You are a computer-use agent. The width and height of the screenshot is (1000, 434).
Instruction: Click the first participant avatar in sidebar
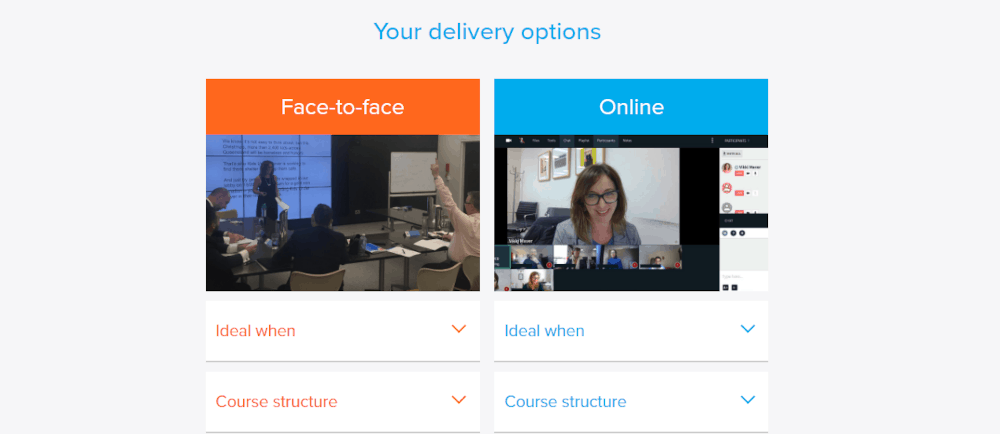coord(726,168)
